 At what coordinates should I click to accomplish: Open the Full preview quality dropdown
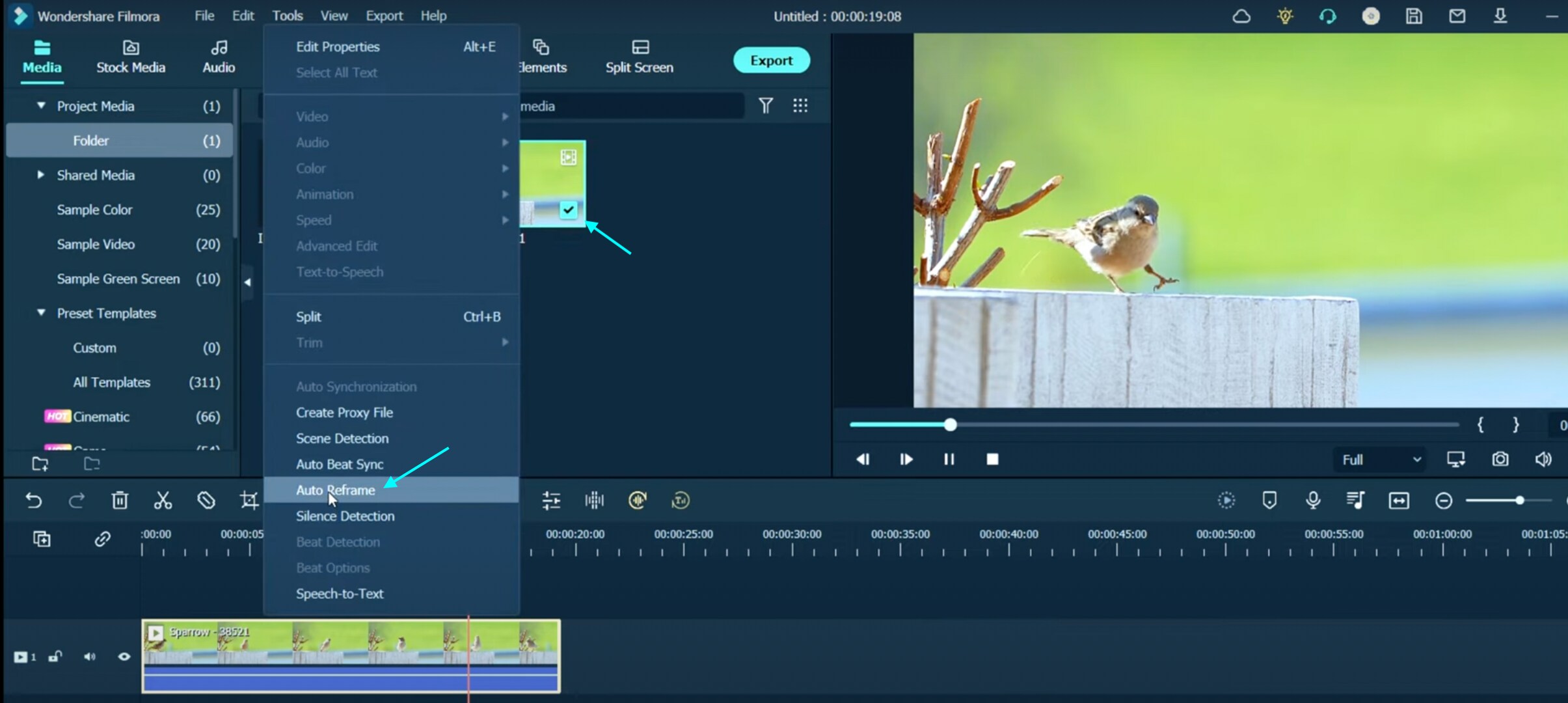[x=1381, y=460]
